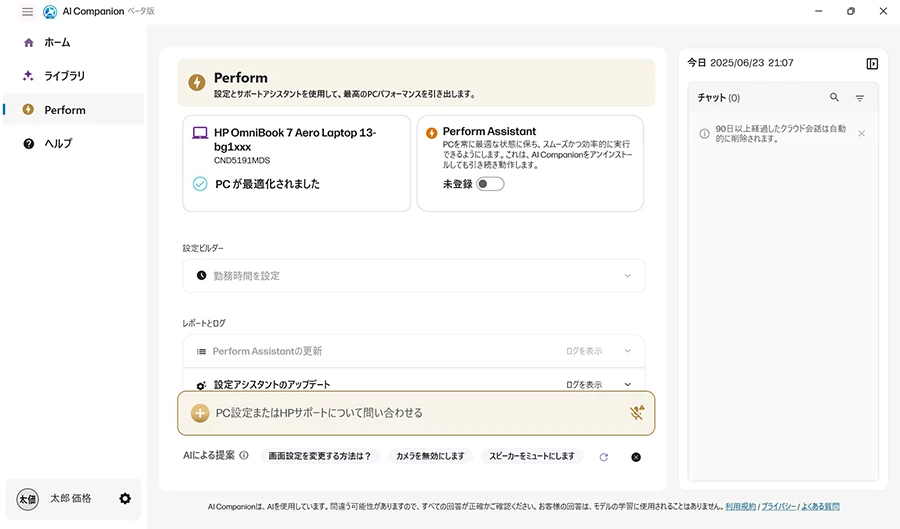The image size is (900, 529).
Task: Click the Perform Assistant lightning icon
Action: tap(432, 133)
